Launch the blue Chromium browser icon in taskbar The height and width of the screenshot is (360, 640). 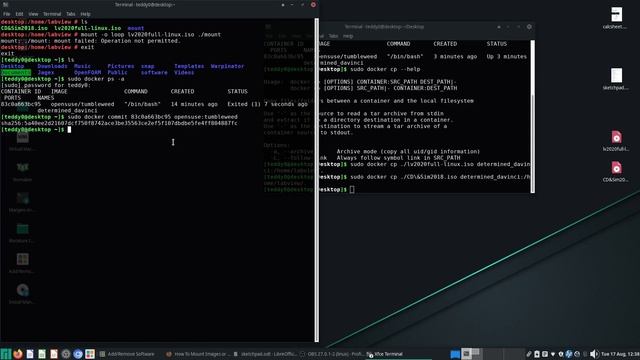78,354
